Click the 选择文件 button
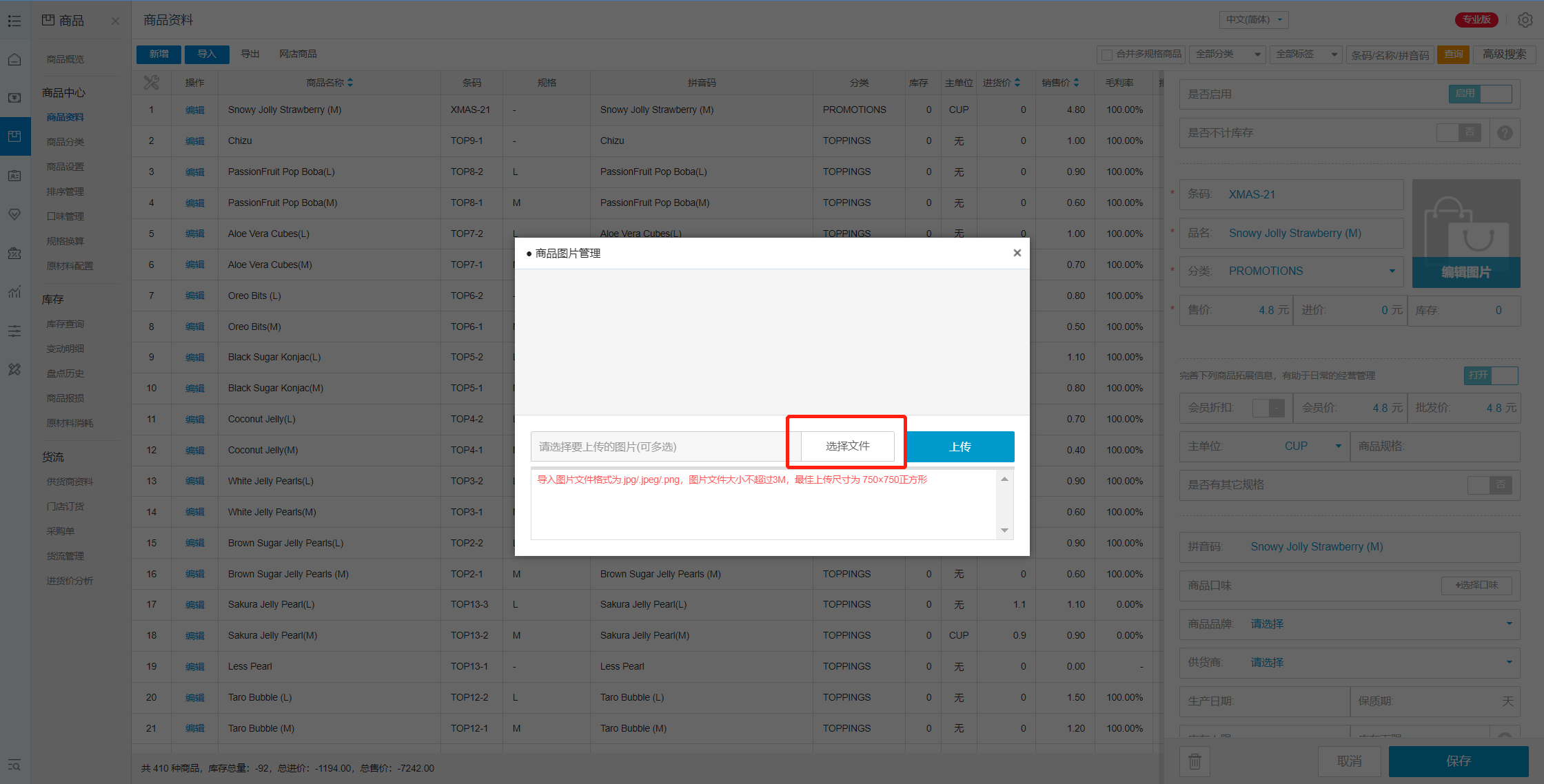Image resolution: width=1544 pixels, height=784 pixels. [x=847, y=446]
